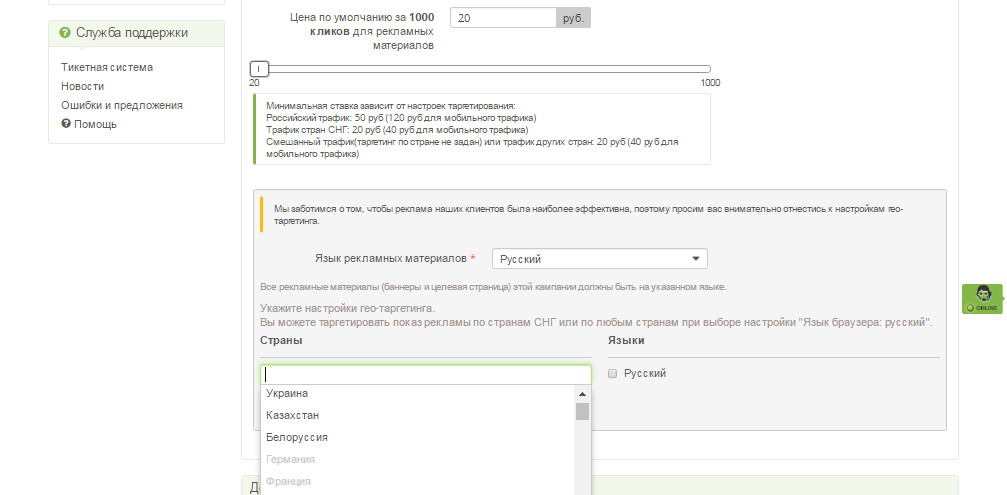Click the руб. currency label
The width and height of the screenshot is (1007, 495).
click(574, 18)
